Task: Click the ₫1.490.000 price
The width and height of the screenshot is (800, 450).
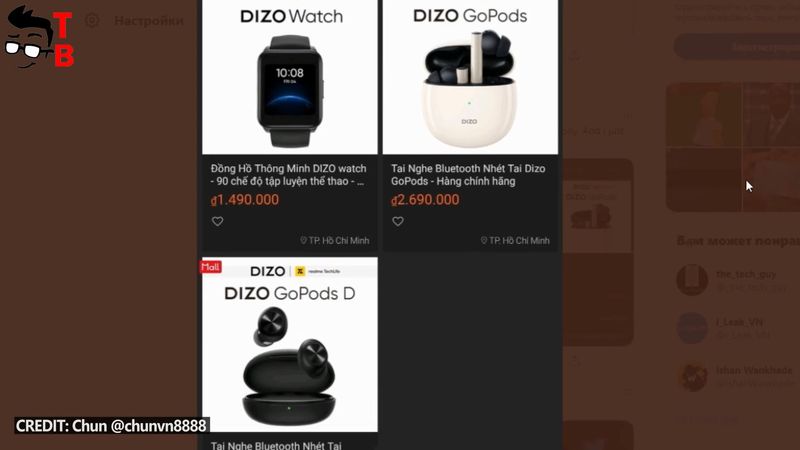Action: (x=245, y=199)
